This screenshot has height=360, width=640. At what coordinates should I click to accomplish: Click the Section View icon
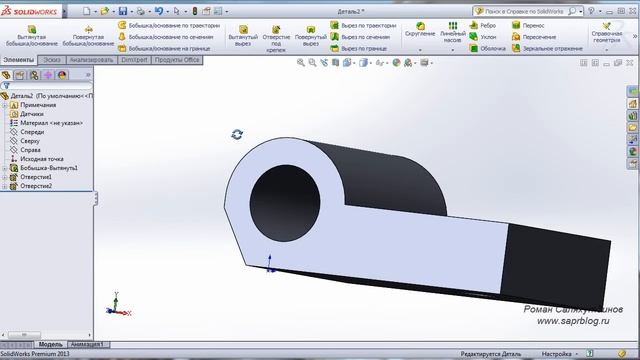(335, 63)
